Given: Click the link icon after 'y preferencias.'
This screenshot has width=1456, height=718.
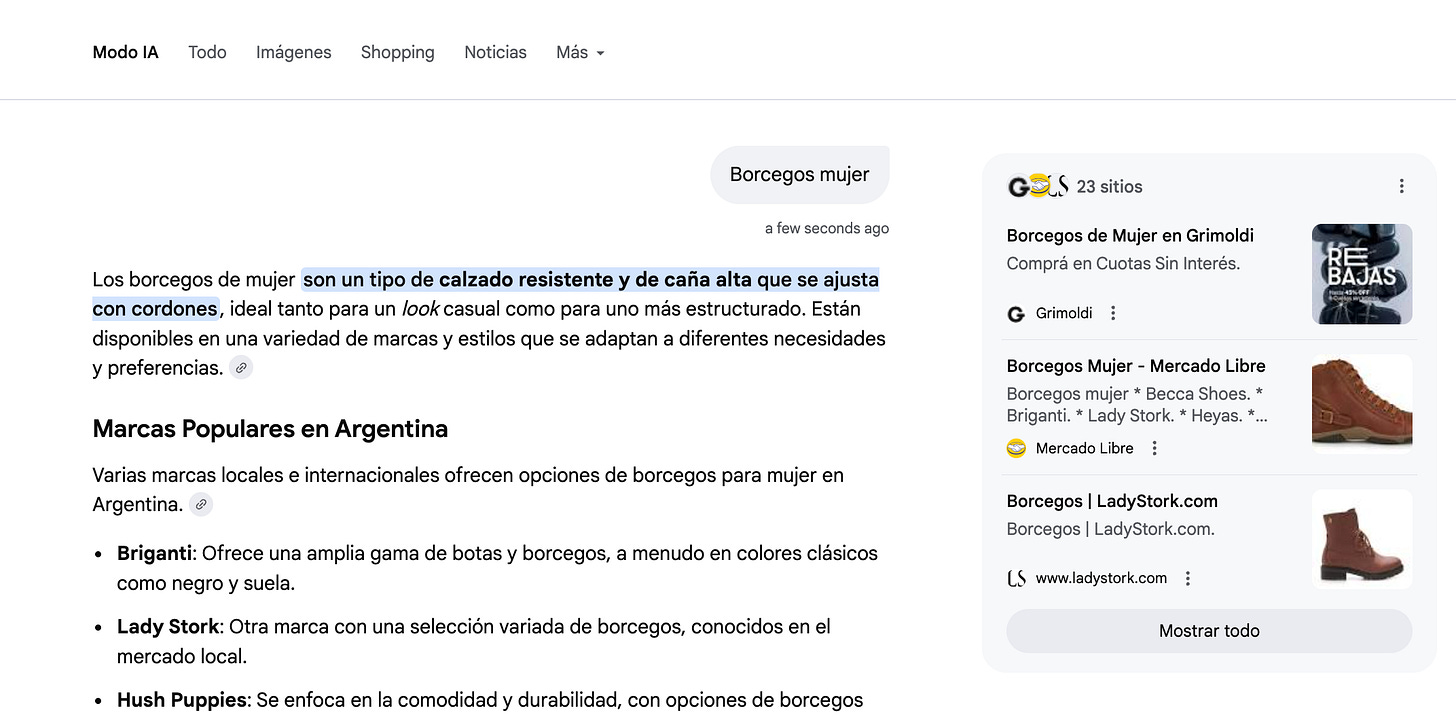Looking at the screenshot, I should coord(241,368).
